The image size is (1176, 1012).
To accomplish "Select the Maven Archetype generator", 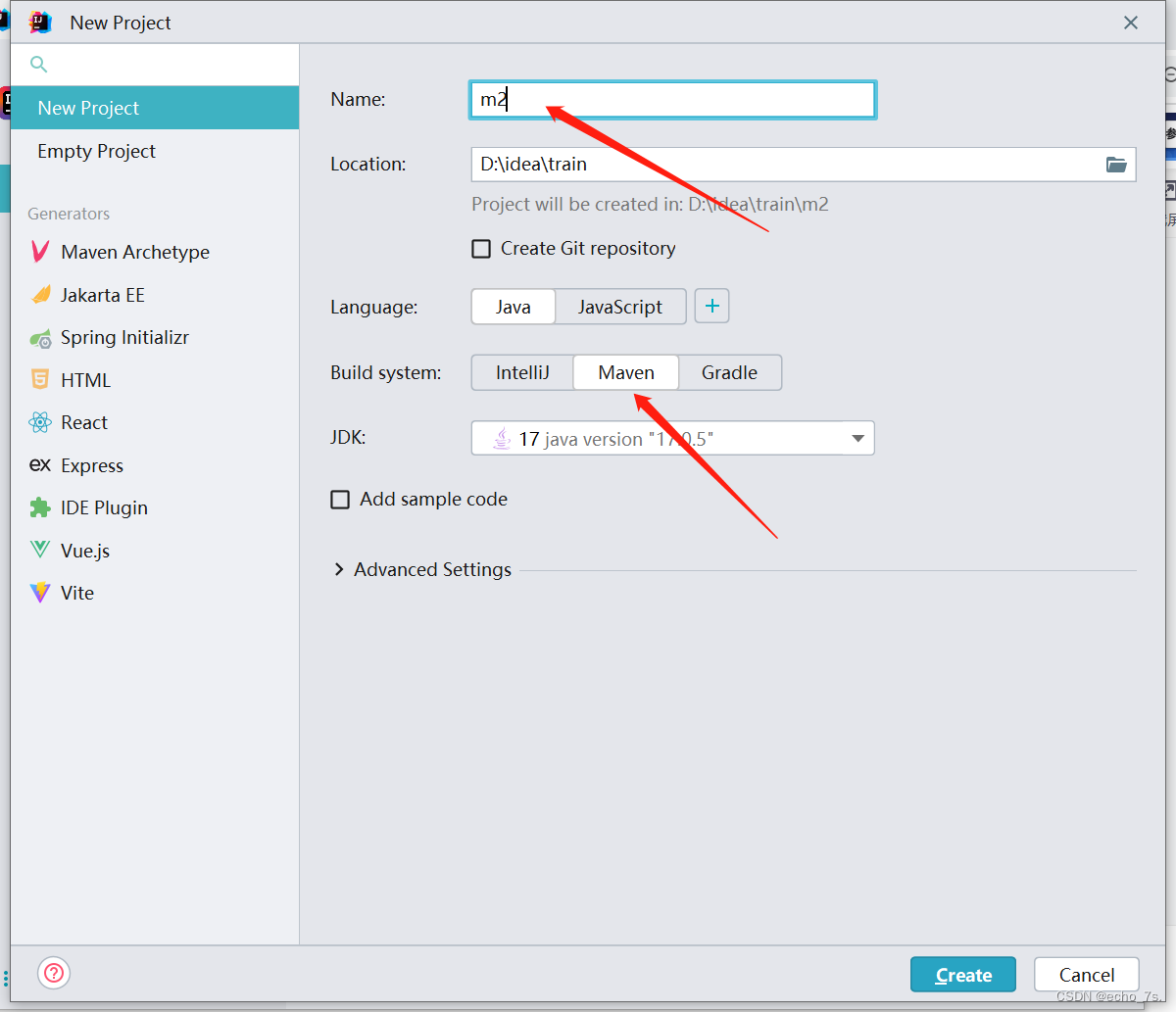I will [135, 252].
